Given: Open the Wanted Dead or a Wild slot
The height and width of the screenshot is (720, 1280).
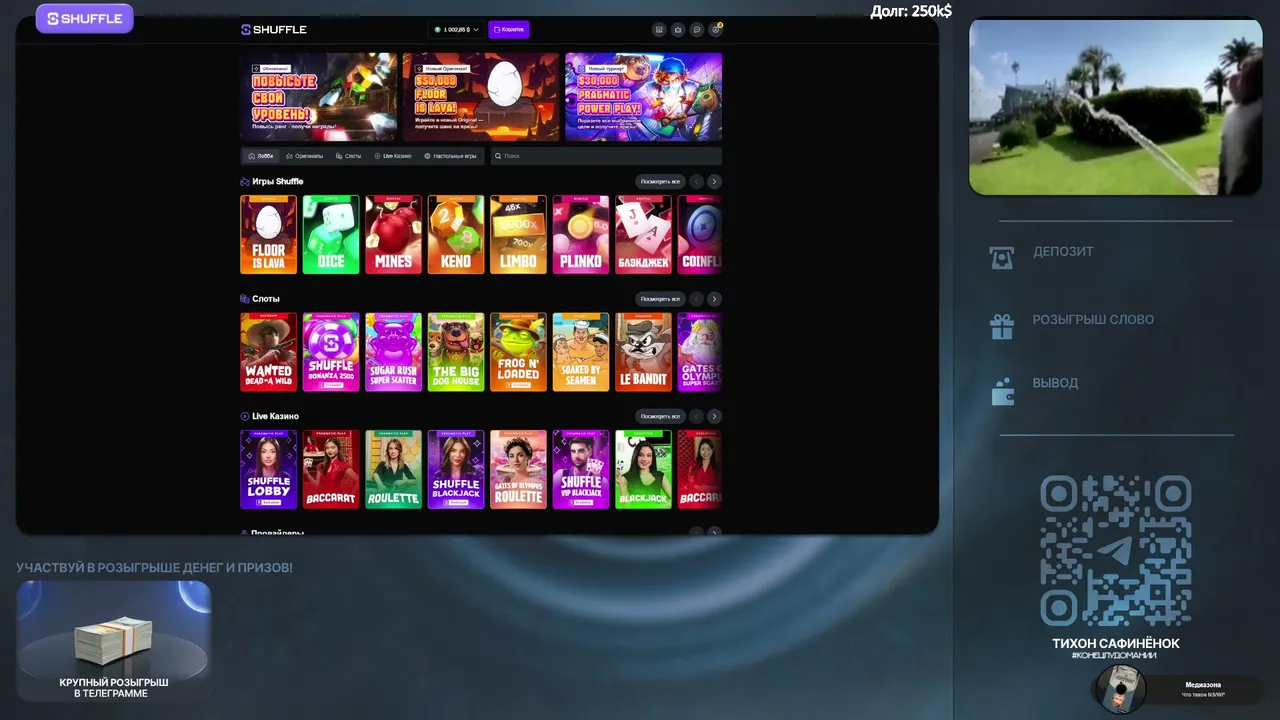Looking at the screenshot, I should click(269, 352).
